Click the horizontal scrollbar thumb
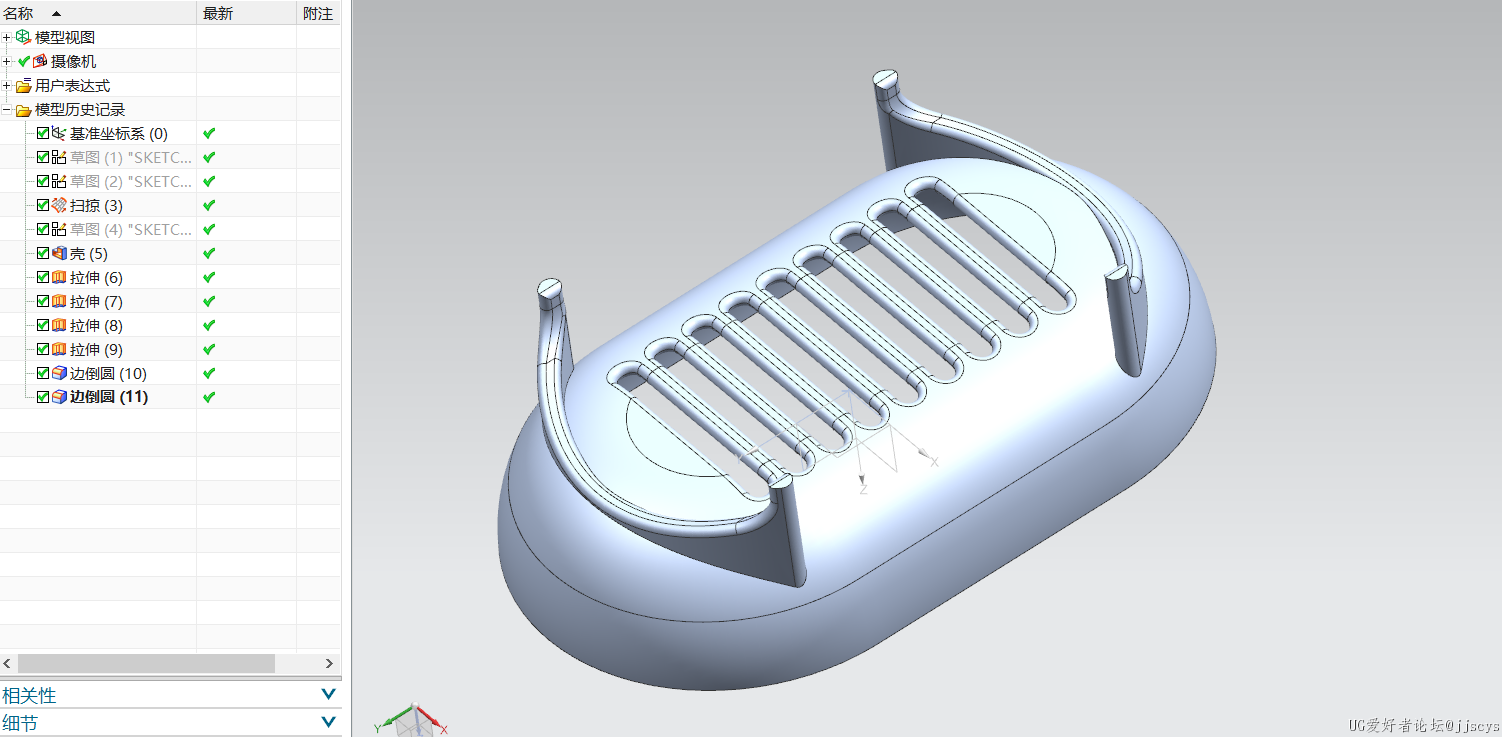Screen dimensions: 1502x737 point(146,663)
